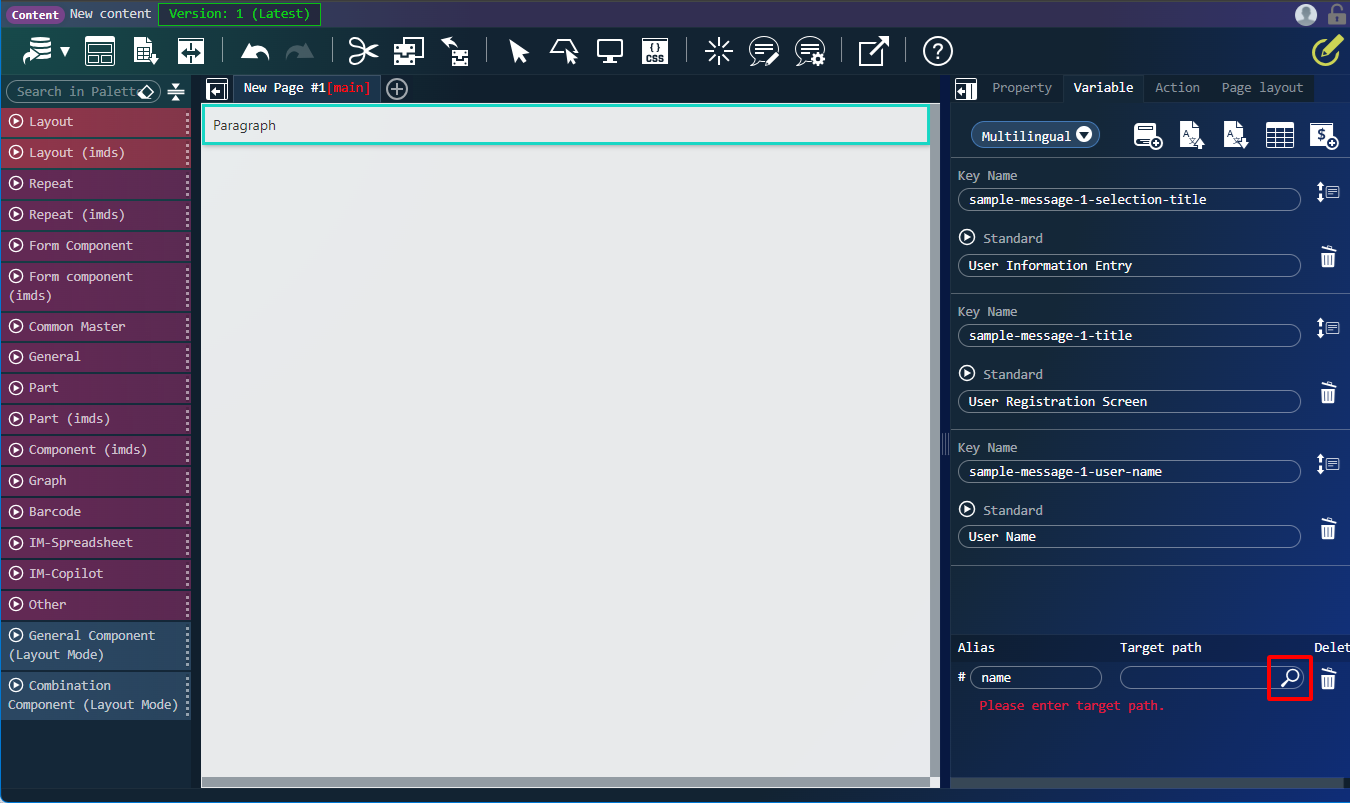Viewport: 1350px width, 803px height.
Task: Select the CSS editor toolbar icon
Action: (655, 51)
